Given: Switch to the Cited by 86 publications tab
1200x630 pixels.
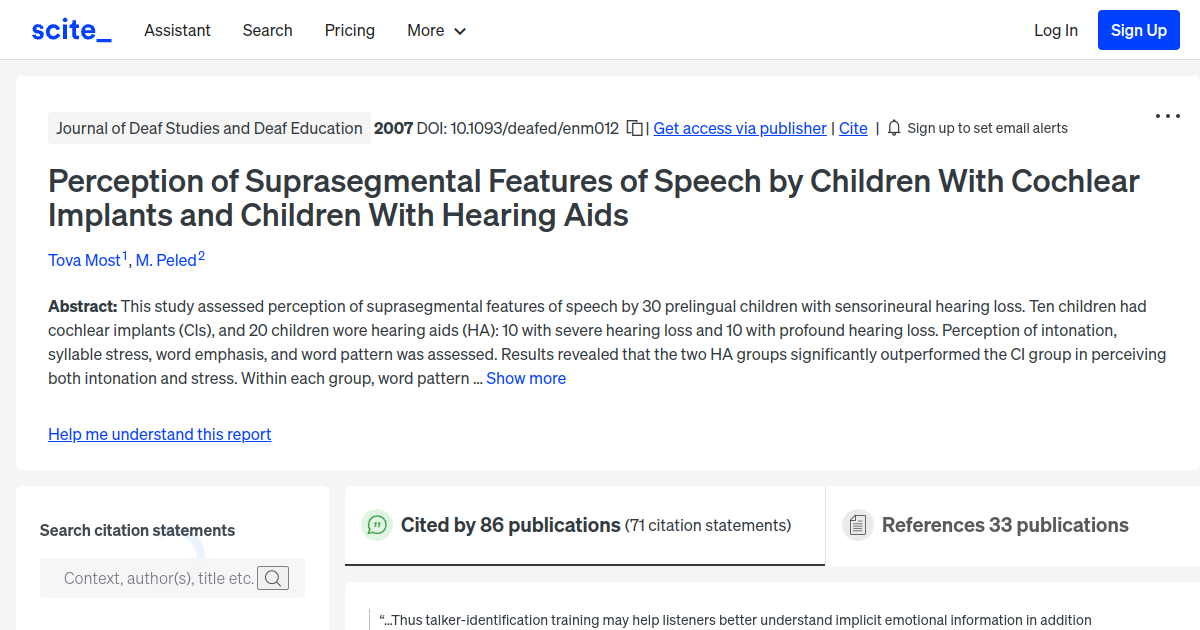Looking at the screenshot, I should click(x=509, y=524).
